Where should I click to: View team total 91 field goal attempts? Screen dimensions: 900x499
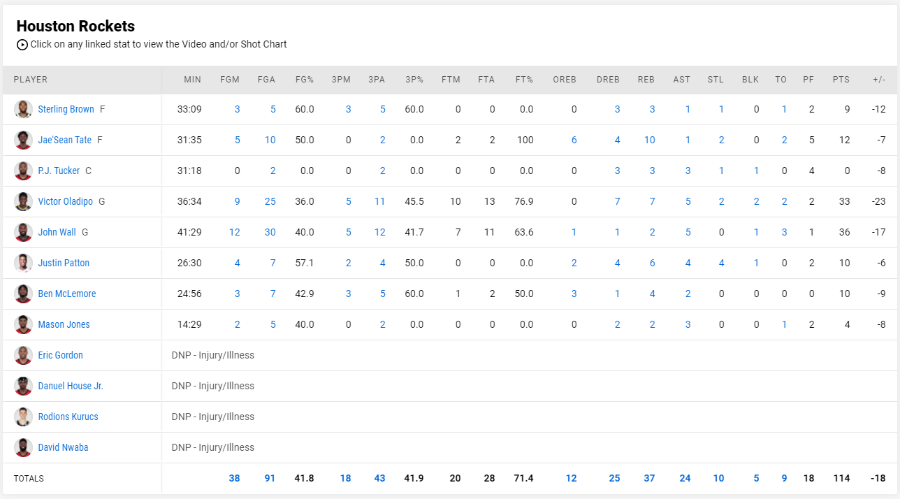click(x=270, y=478)
